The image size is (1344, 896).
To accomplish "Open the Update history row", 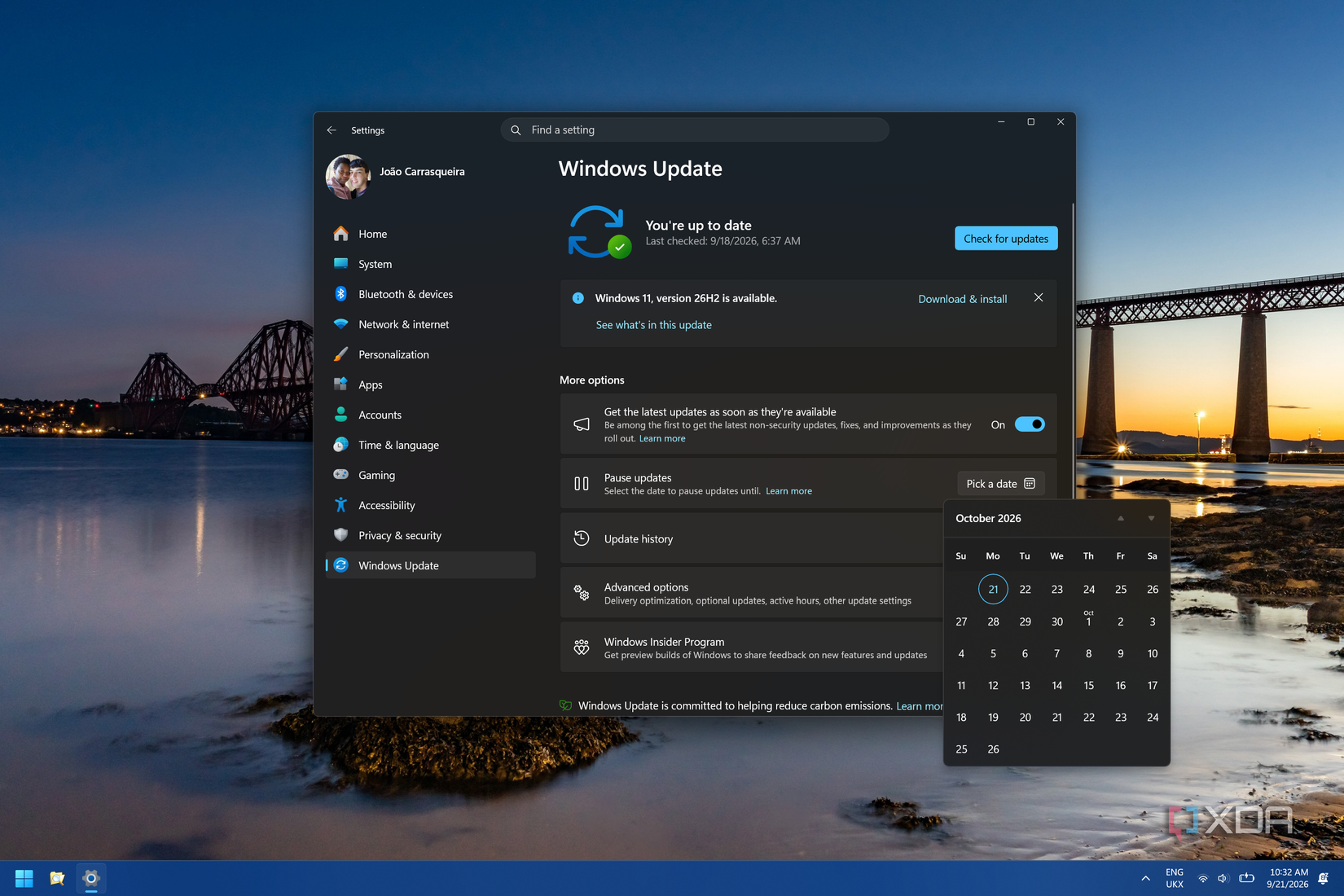I will [751, 538].
